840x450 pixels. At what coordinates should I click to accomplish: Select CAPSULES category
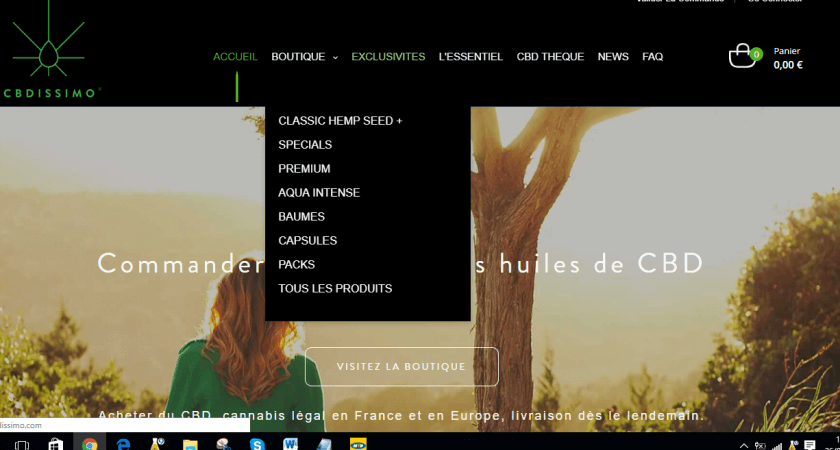pos(308,241)
